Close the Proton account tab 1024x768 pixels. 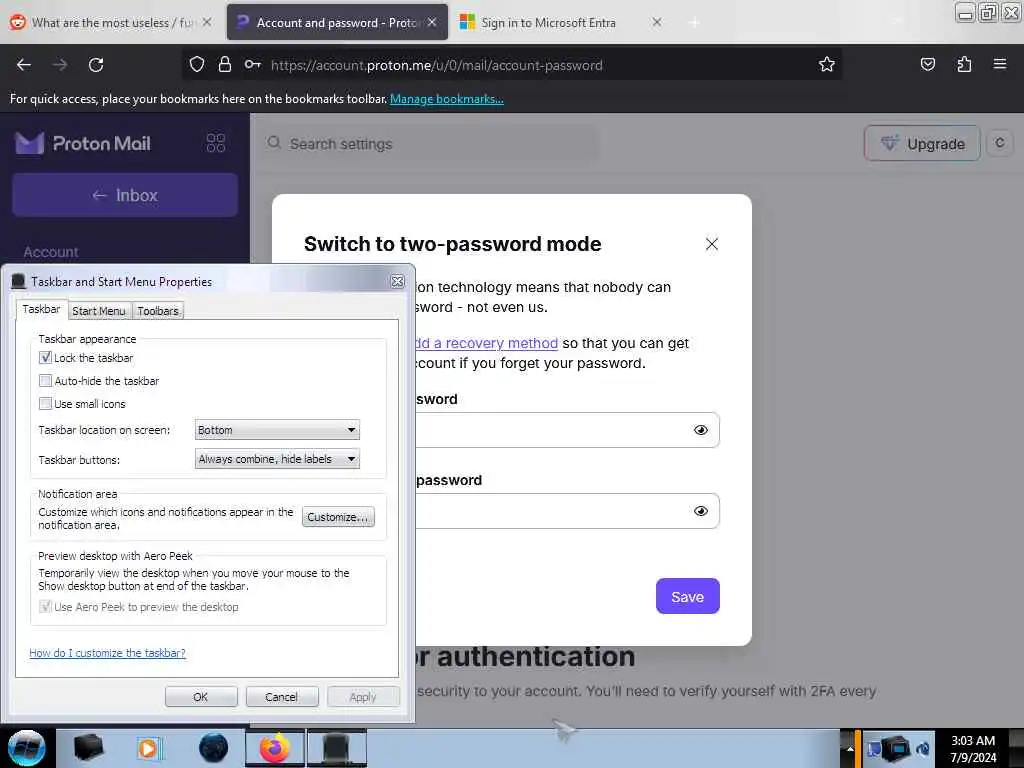click(x=432, y=22)
